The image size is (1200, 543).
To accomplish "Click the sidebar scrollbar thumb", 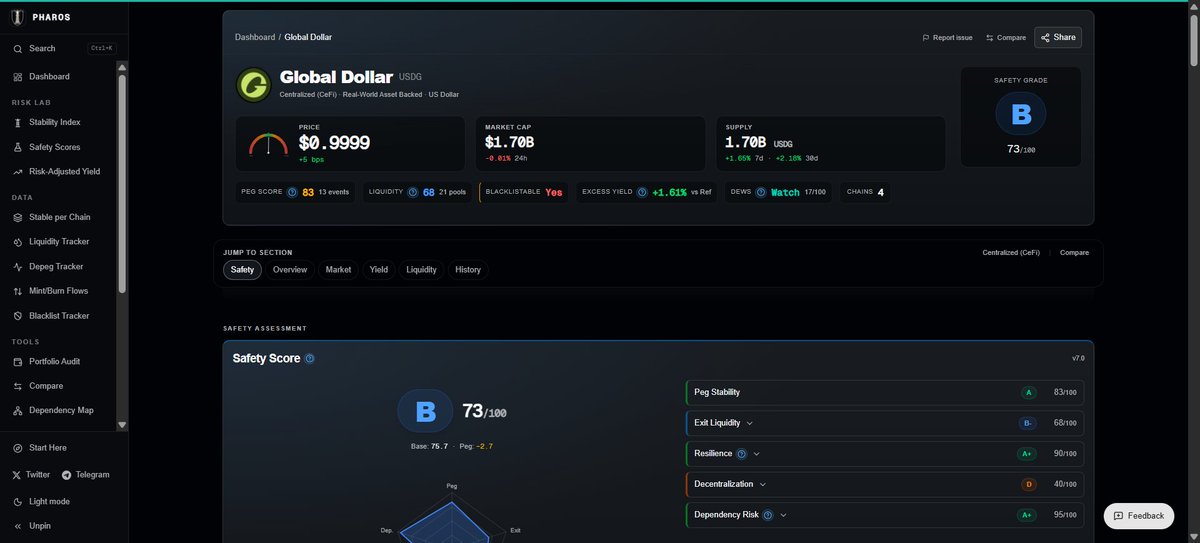I will pos(122,185).
